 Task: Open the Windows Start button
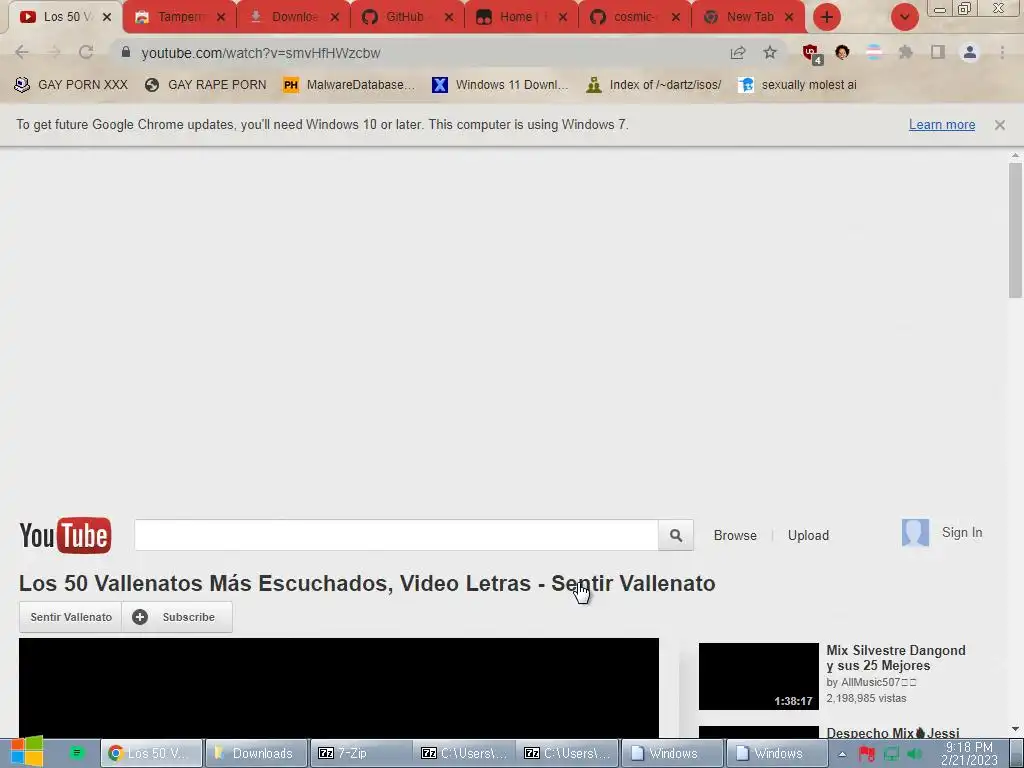click(x=26, y=752)
